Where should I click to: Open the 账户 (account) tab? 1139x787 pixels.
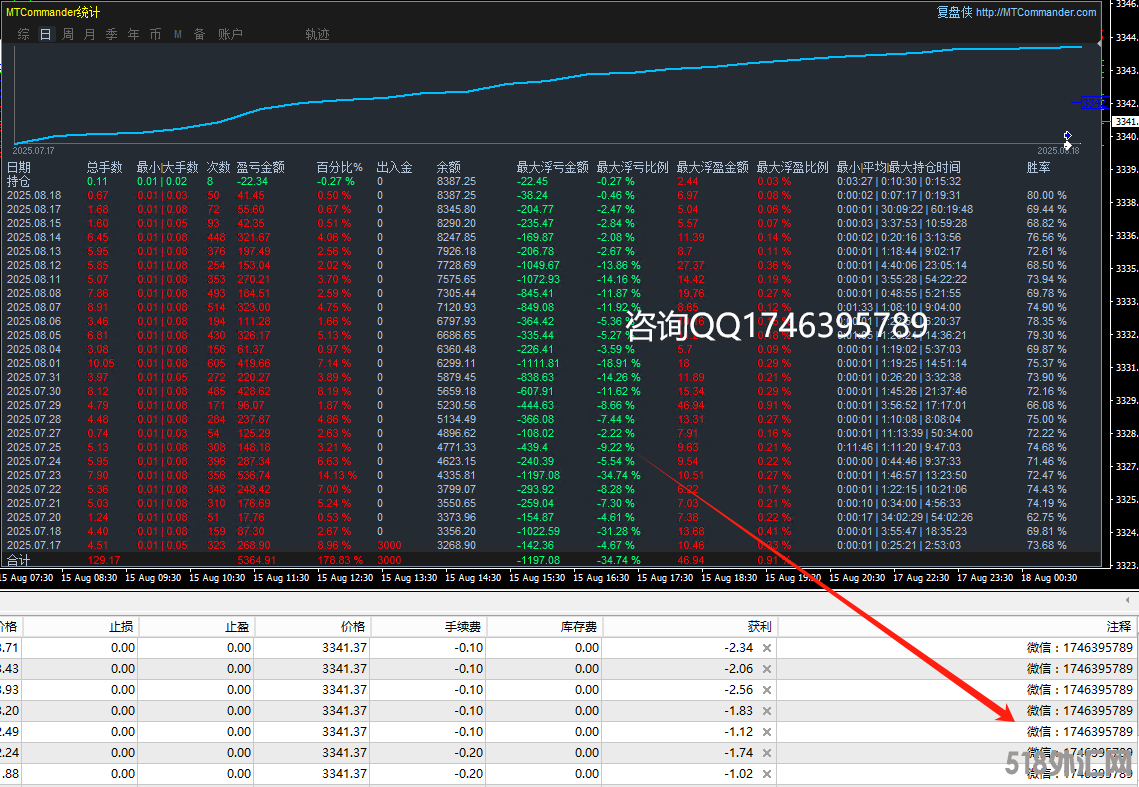(230, 34)
